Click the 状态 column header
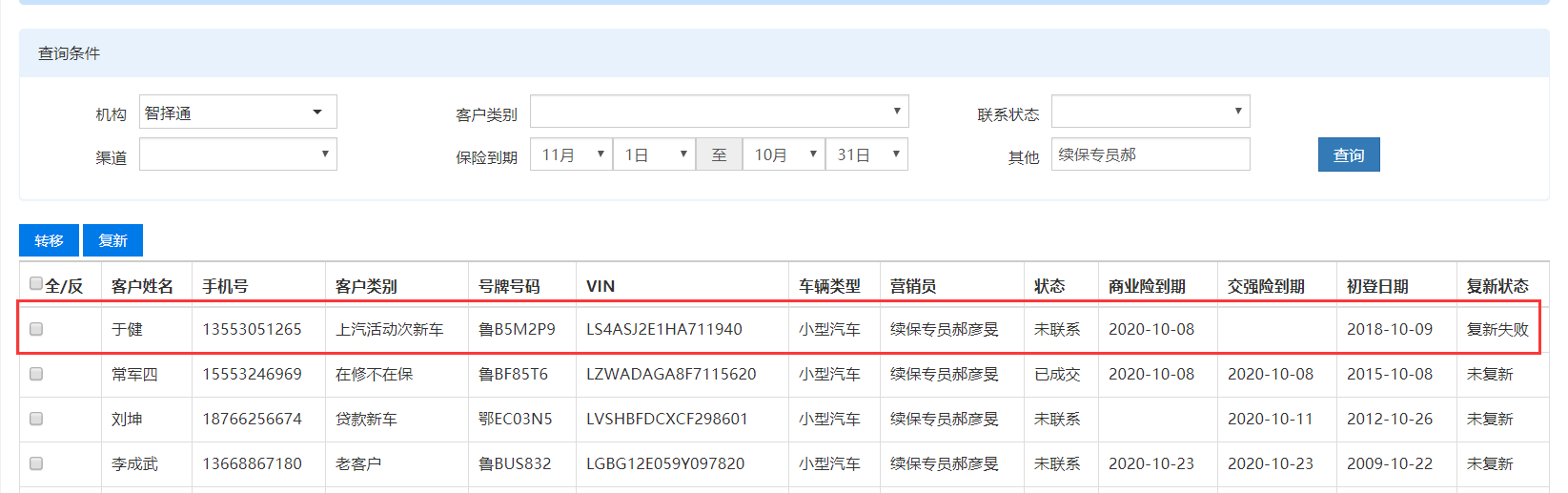Screen dimensions: 1568x493 pos(1049,286)
